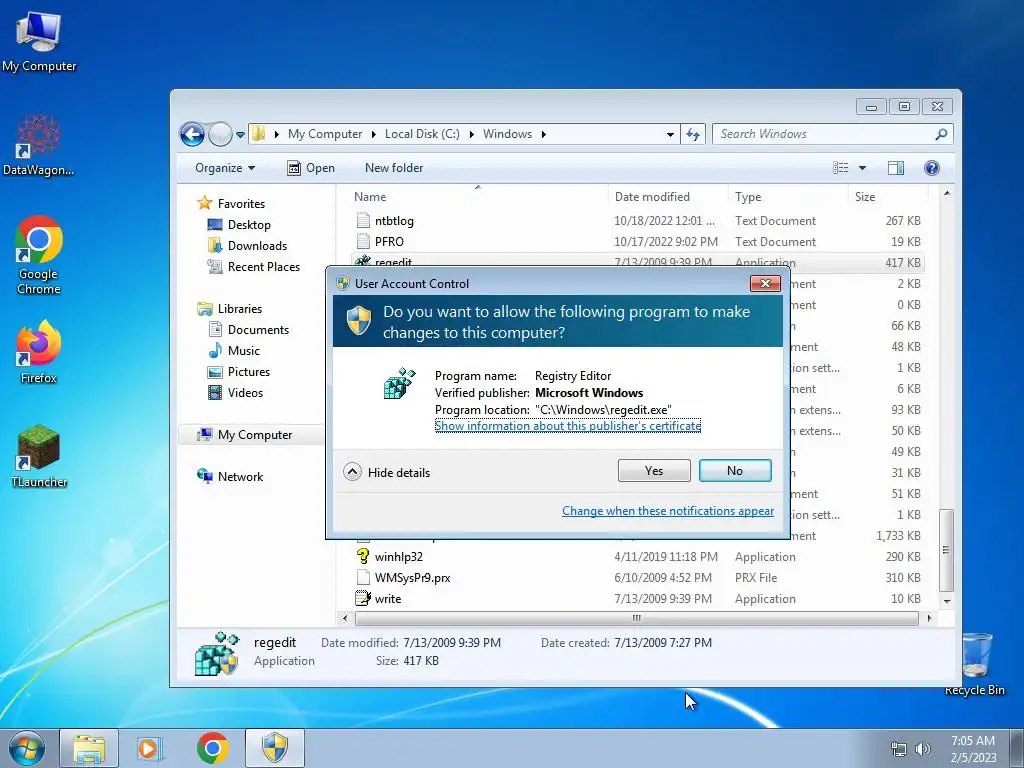Screen dimensions: 1024x768
Task: Click the horizontal scrollbar in file list
Action: (x=636, y=618)
